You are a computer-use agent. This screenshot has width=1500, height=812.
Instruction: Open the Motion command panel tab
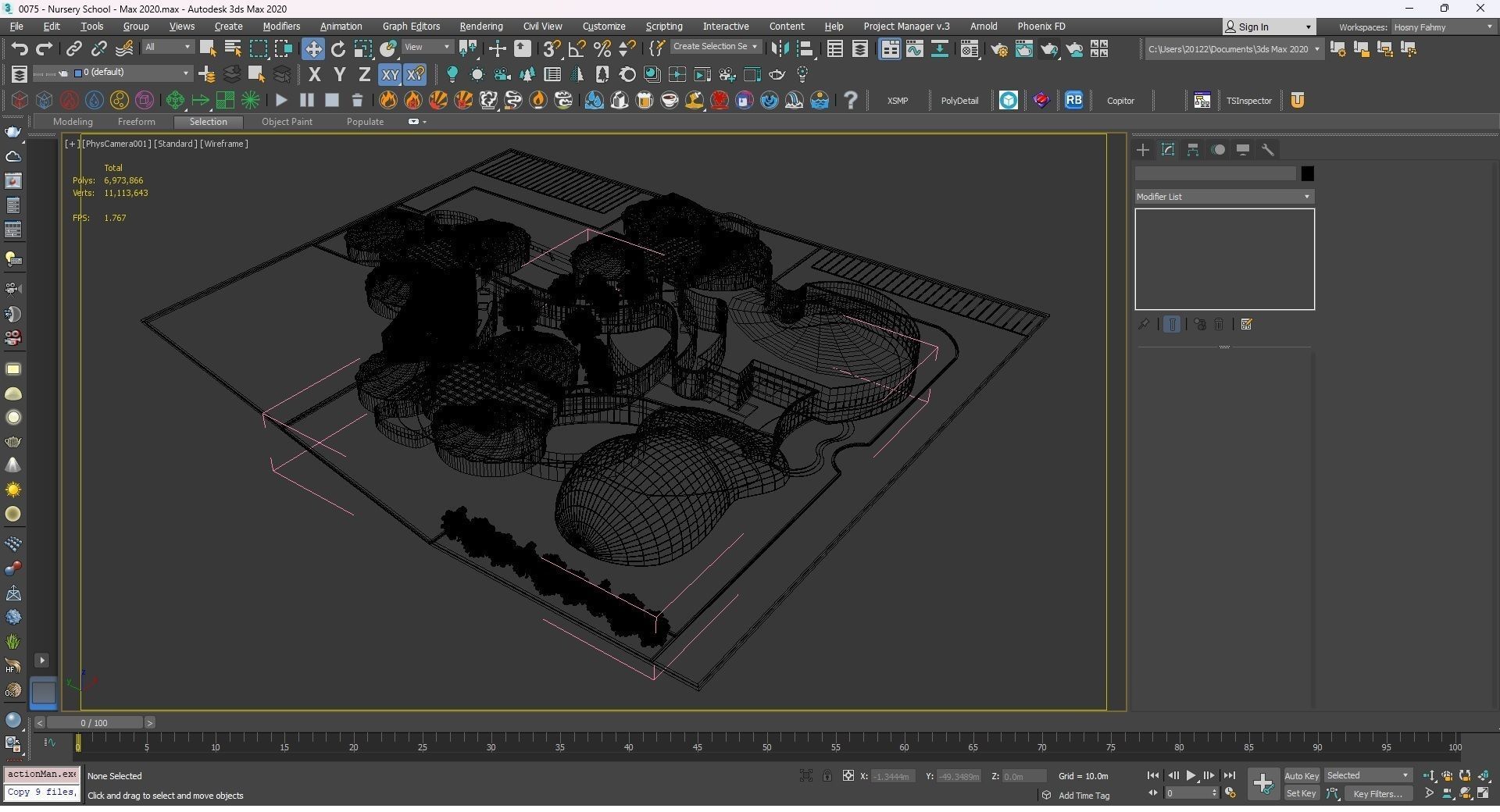click(x=1218, y=150)
